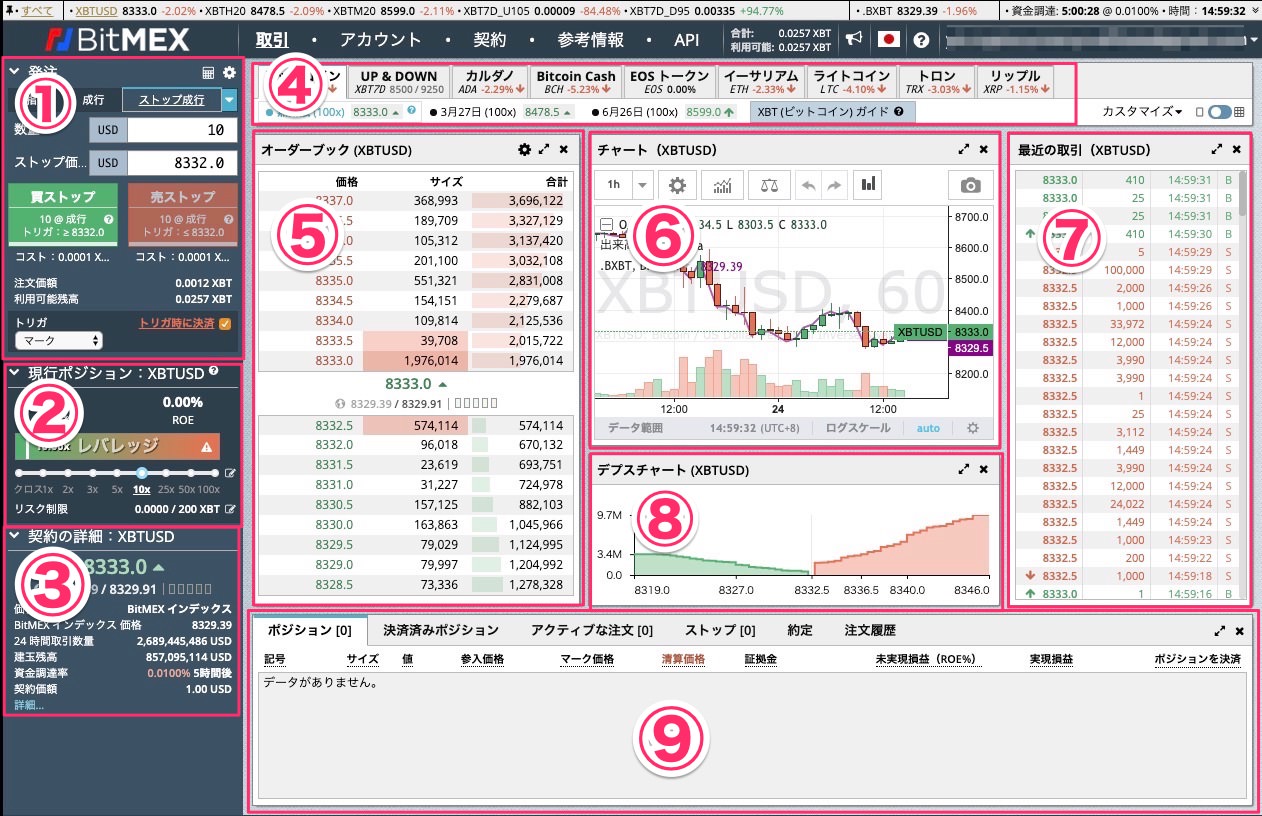Undo last chart action

(x=808, y=185)
